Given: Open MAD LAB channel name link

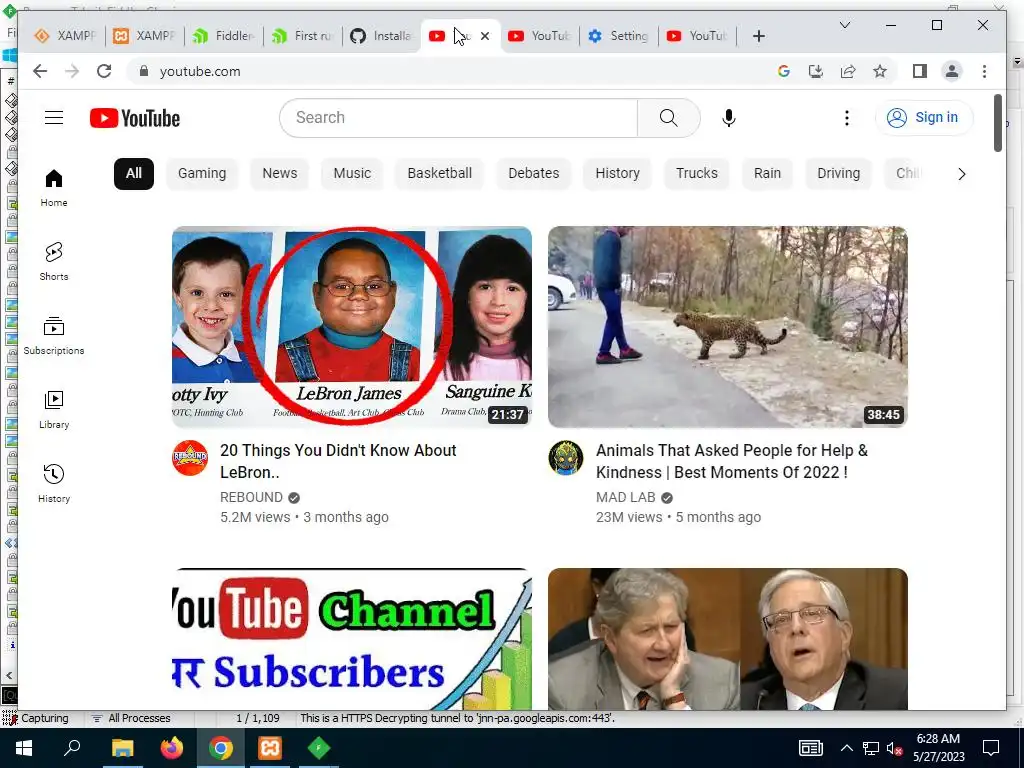Looking at the screenshot, I should pos(625,498).
